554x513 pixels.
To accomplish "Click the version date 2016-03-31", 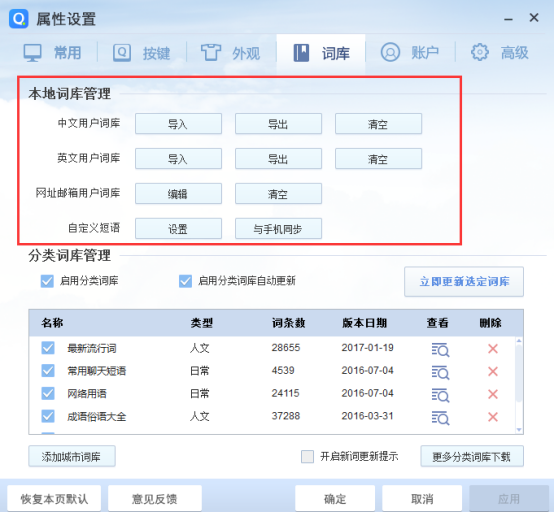I will (367, 416).
